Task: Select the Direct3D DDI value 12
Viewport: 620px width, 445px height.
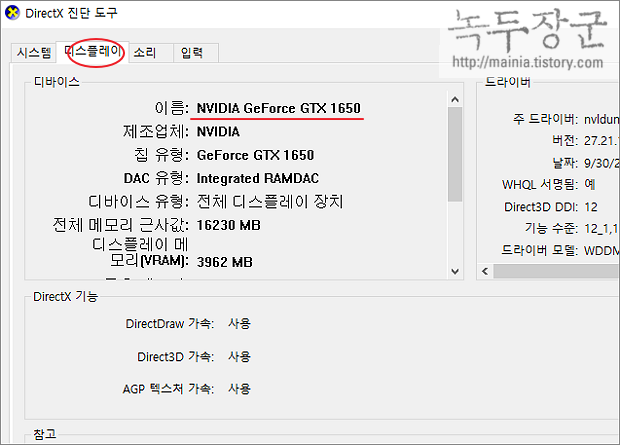Action: pos(591,207)
